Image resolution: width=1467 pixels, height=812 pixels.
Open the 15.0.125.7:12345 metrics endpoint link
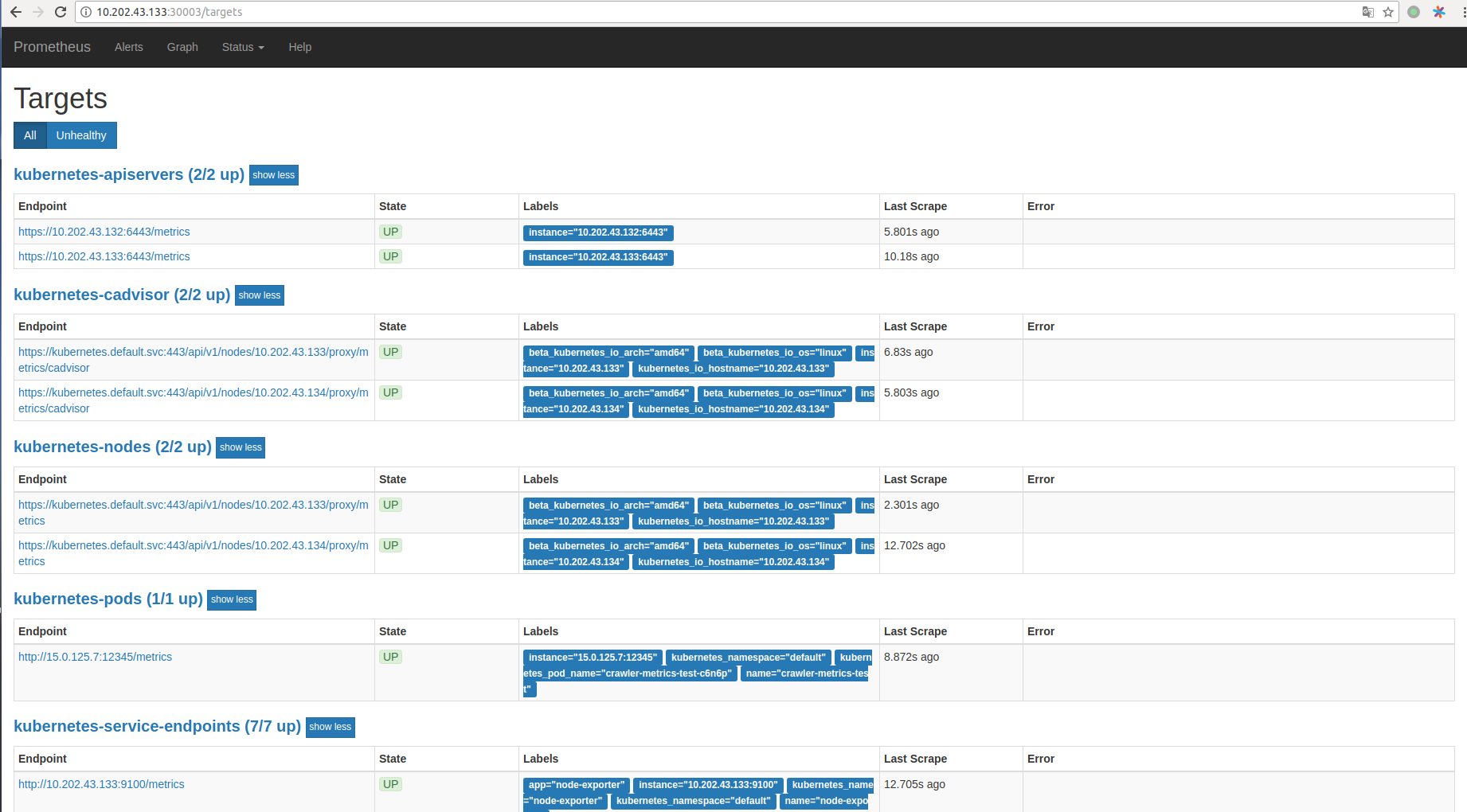(x=96, y=657)
